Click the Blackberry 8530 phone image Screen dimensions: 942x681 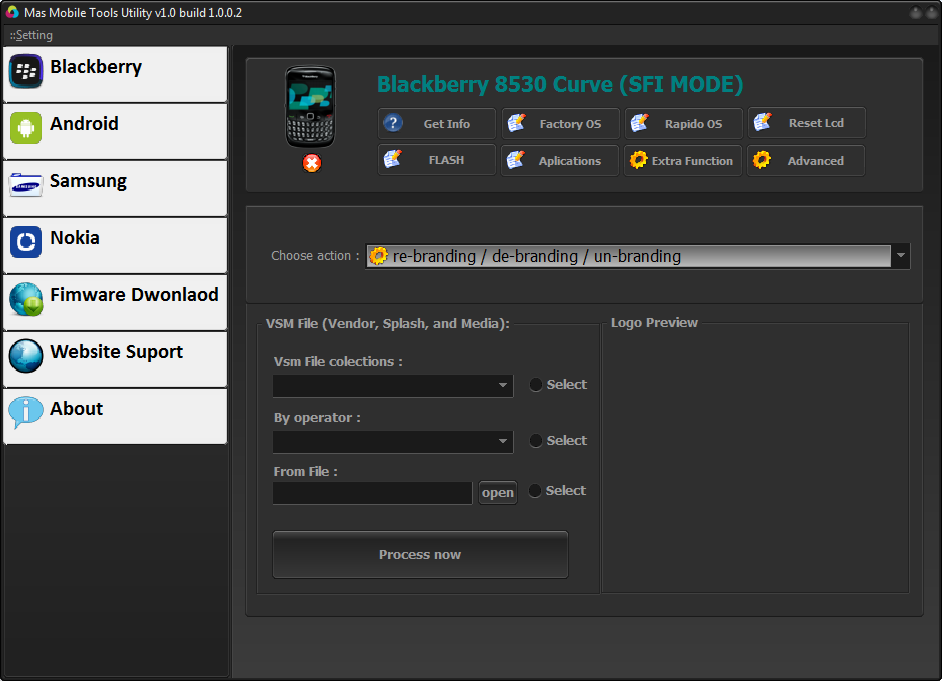[310, 107]
